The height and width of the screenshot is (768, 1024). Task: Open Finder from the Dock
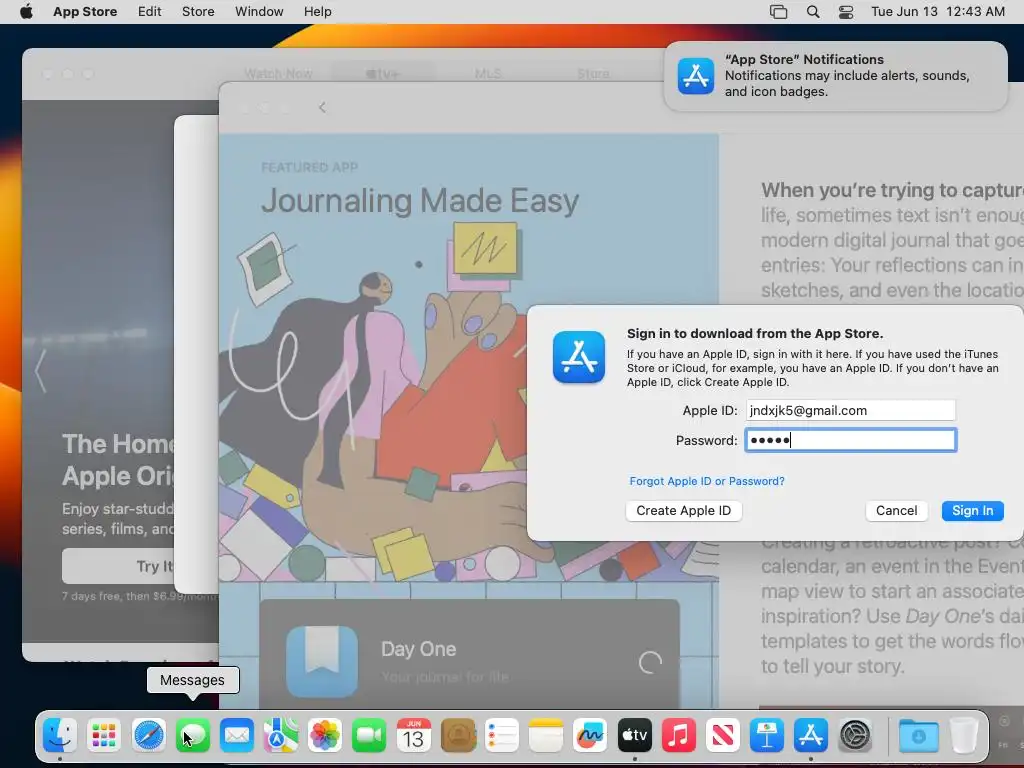click(x=59, y=736)
